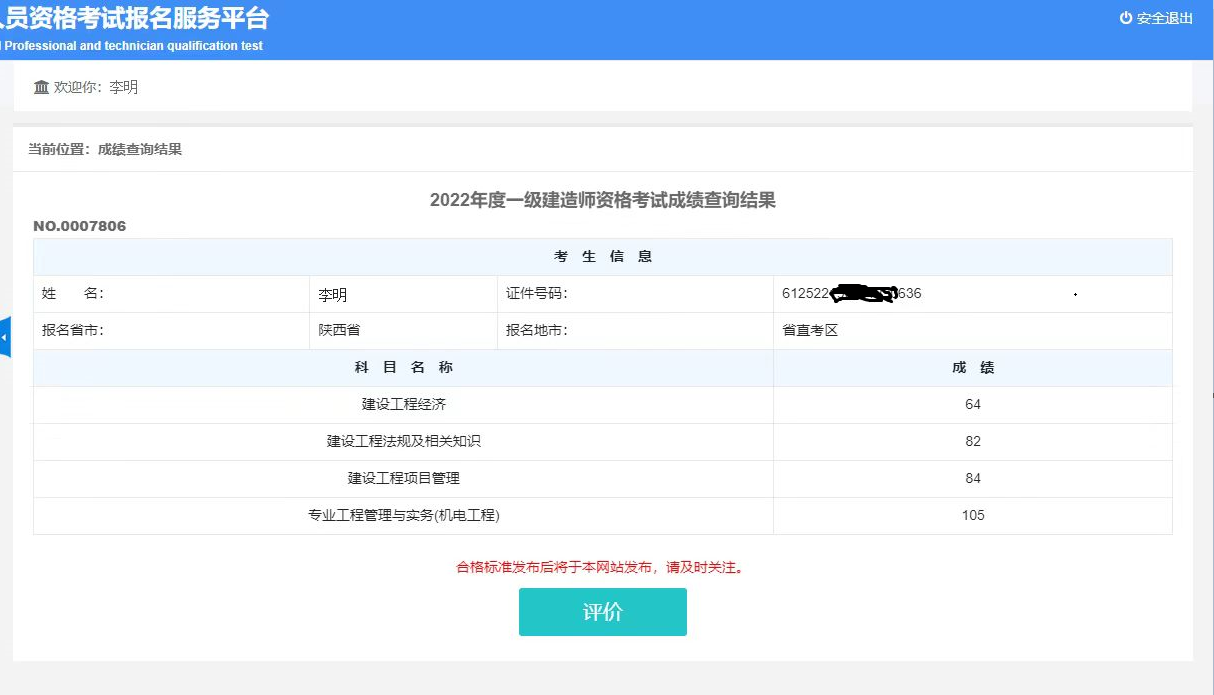
Task: Click the record number NO.0007806
Action: click(x=79, y=226)
